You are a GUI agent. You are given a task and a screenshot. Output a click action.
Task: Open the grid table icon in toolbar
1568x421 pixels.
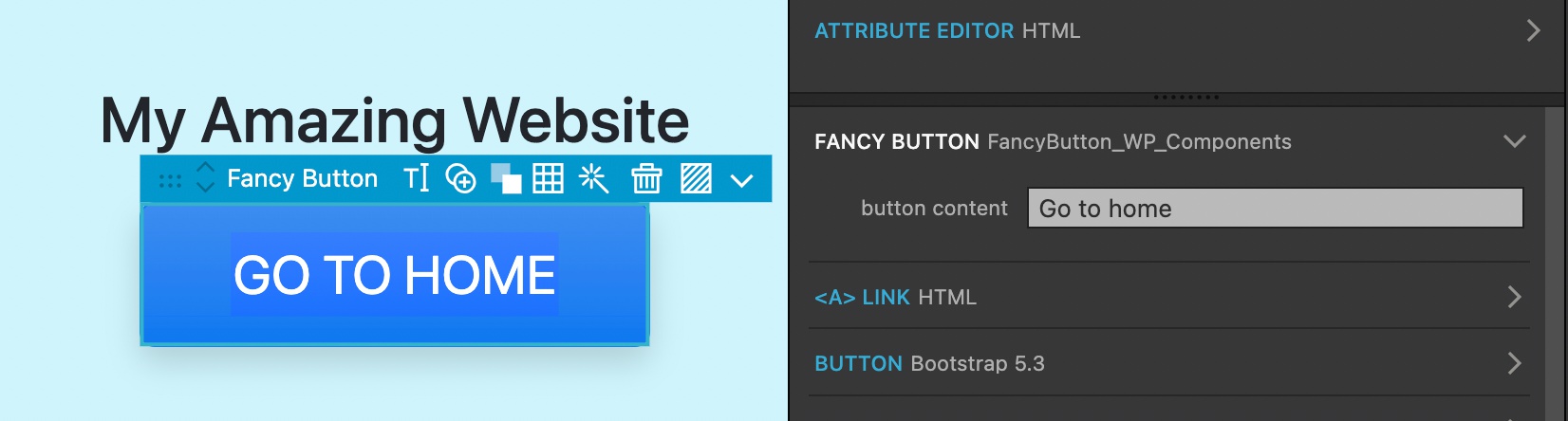548,178
